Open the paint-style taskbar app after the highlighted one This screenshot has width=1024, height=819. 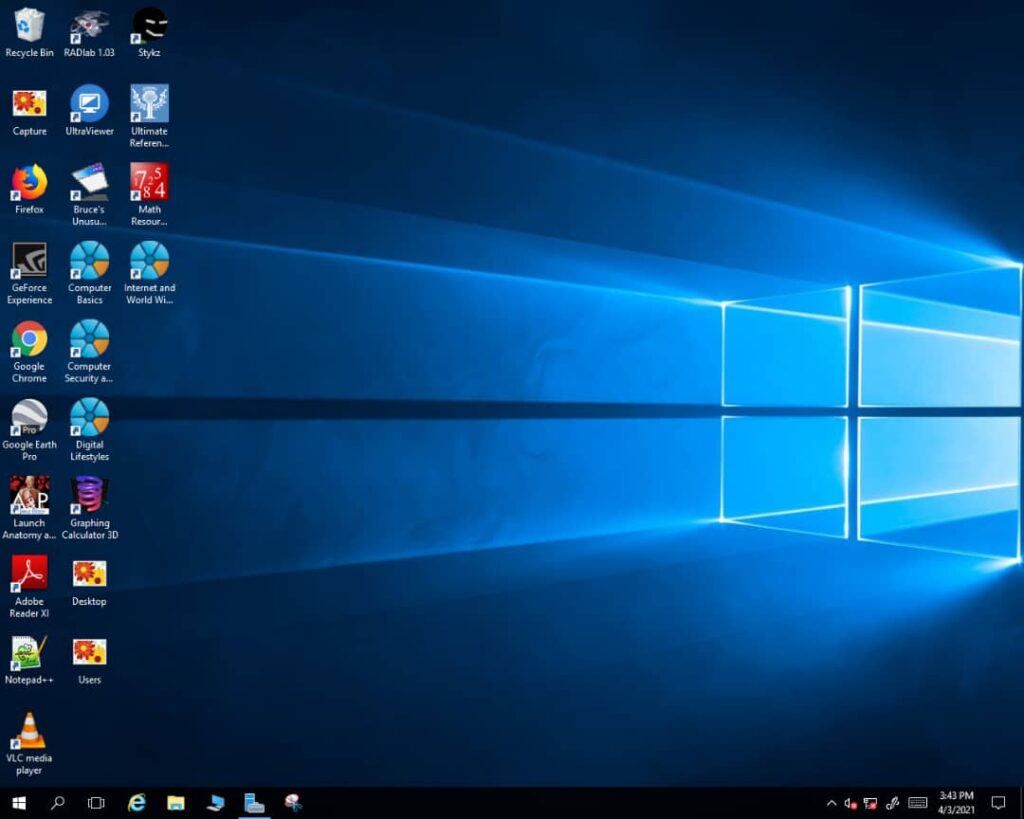tap(293, 803)
